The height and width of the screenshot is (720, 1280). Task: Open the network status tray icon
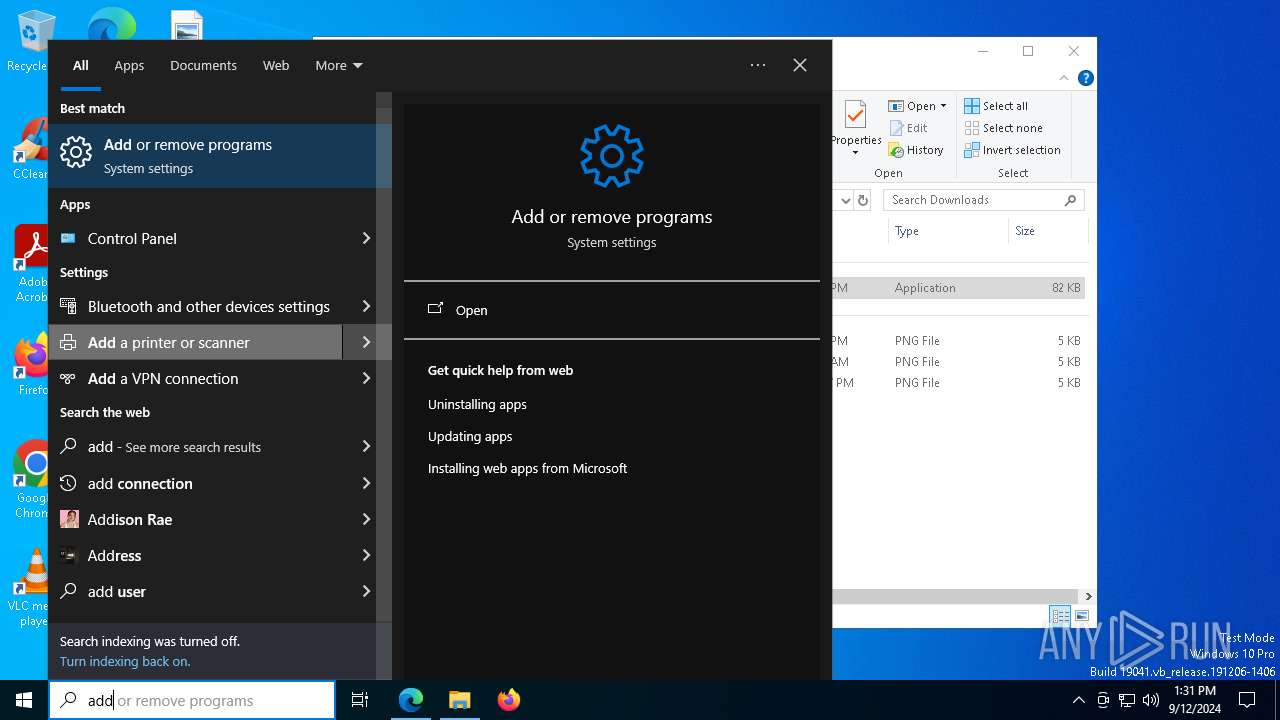click(x=1127, y=700)
